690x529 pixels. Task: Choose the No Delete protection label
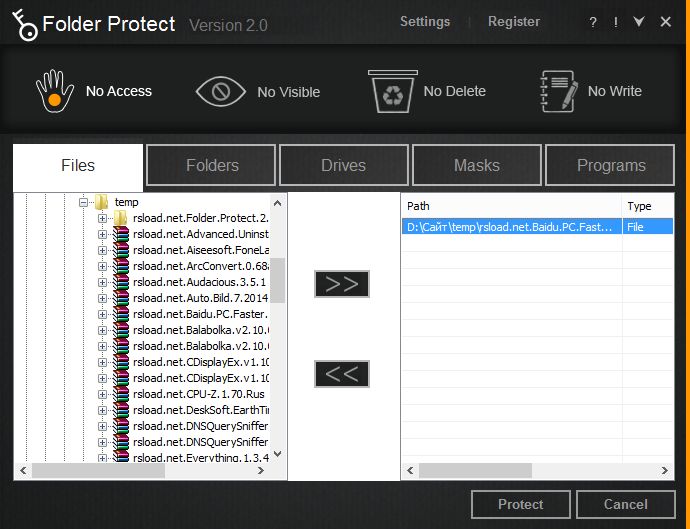pos(455,91)
